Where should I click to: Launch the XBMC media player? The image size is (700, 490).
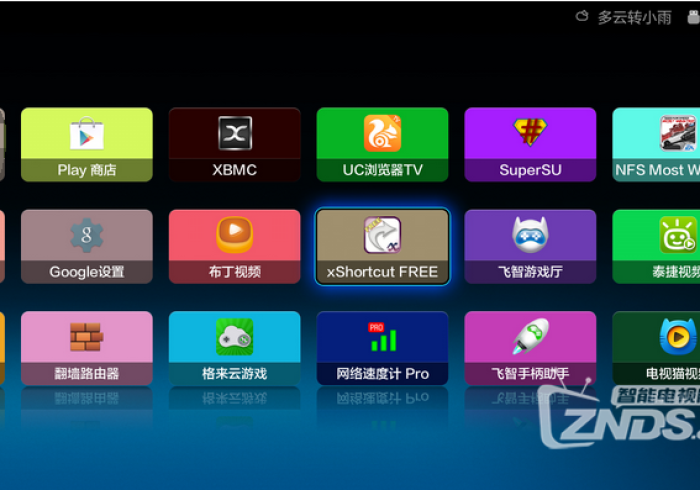point(235,144)
